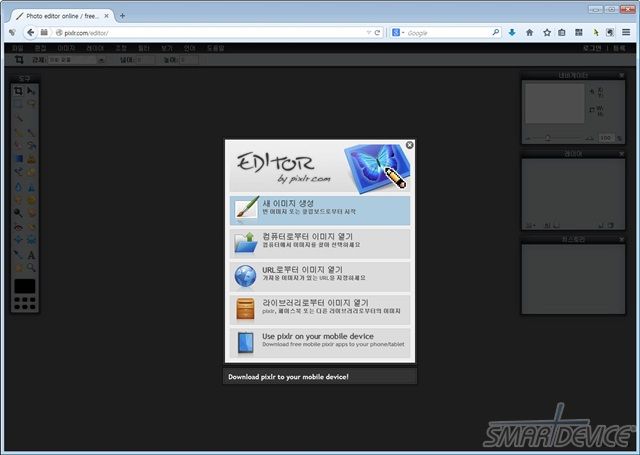The width and height of the screenshot is (640, 455).
Task: Open the search engine selector dropdown
Action: point(397,33)
